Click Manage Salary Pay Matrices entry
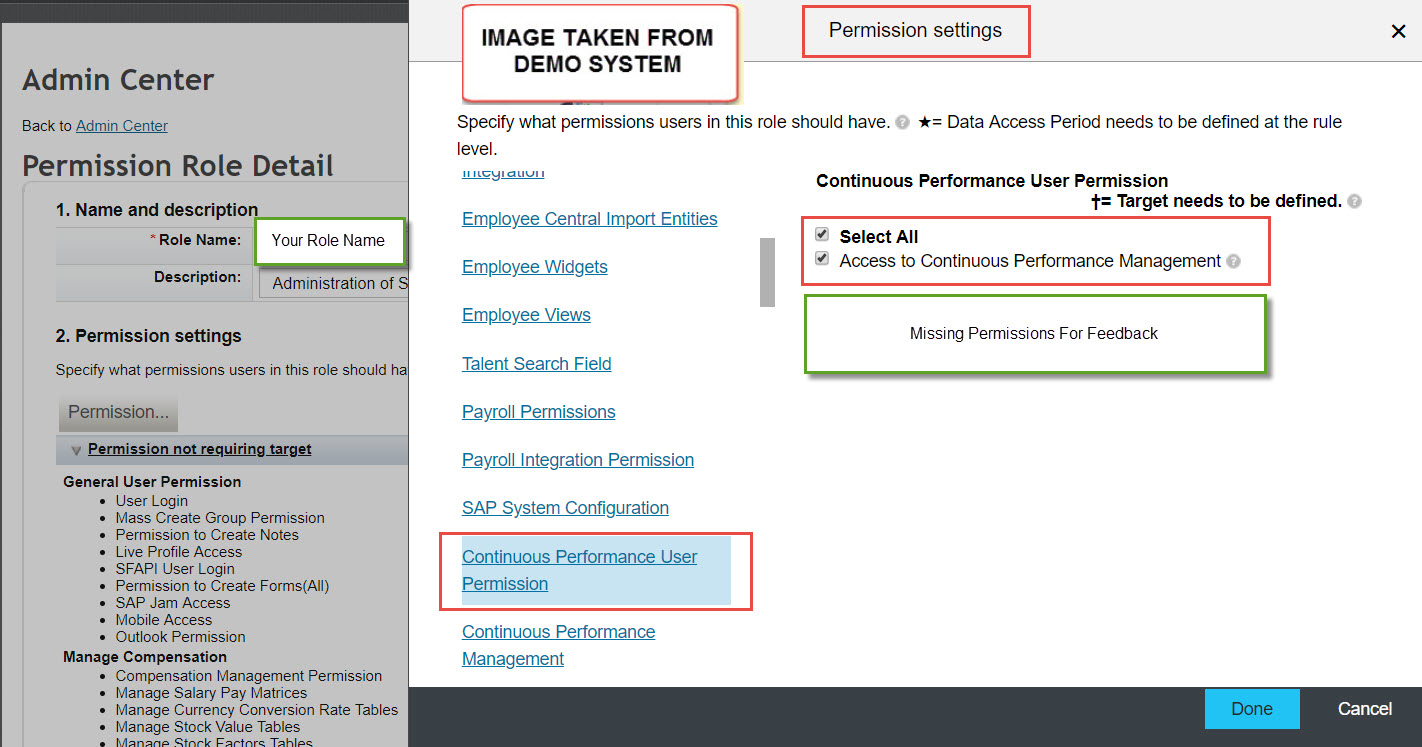Screen dimensions: 1422x747 tap(211, 693)
